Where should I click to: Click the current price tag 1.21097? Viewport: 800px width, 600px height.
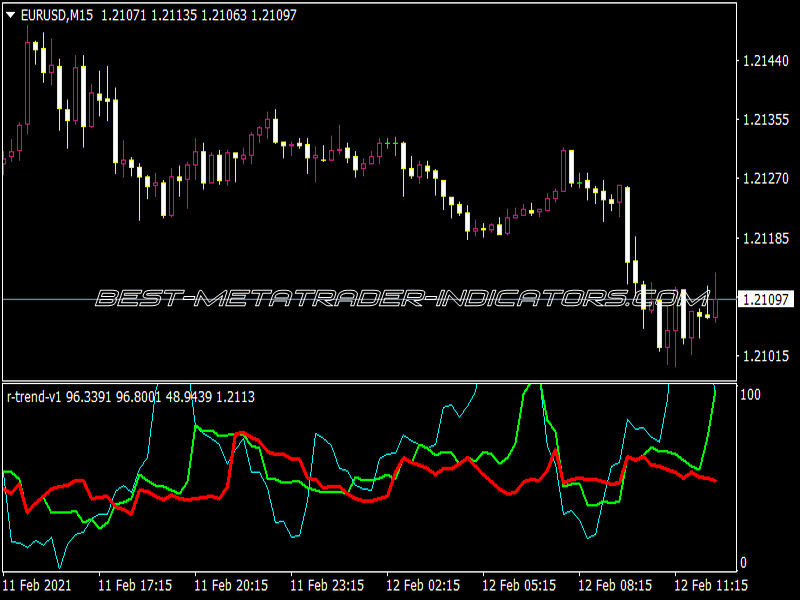tap(766, 299)
